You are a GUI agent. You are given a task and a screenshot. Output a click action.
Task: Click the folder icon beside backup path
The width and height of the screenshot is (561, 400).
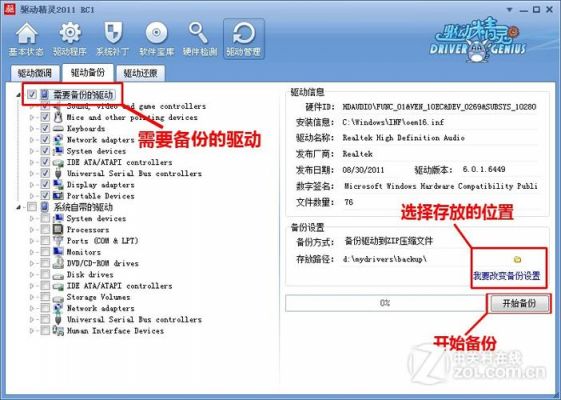517,259
